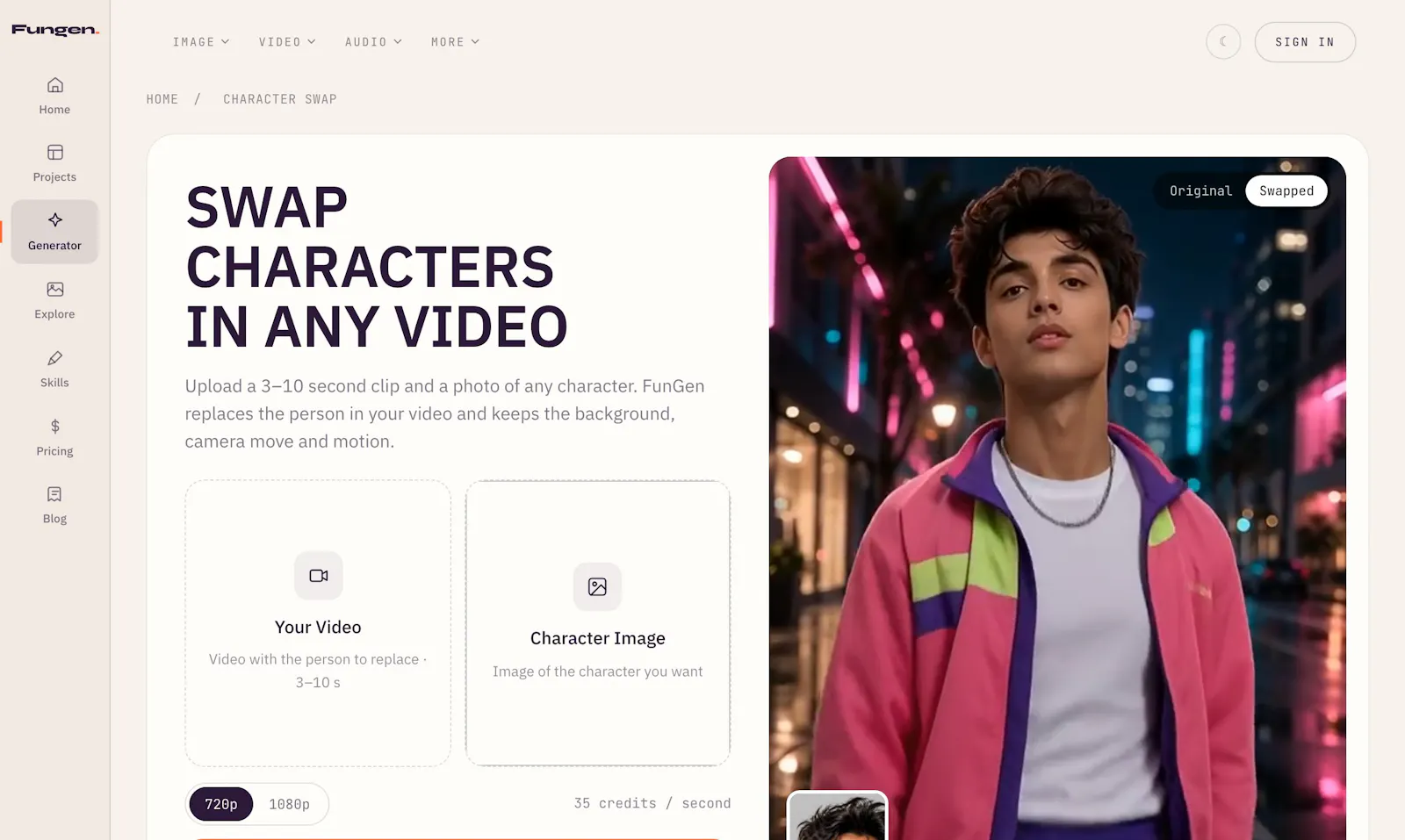Viewport: 1405px width, 840px height.
Task: Select 1080p resolution
Action: pyautogui.click(x=290, y=804)
